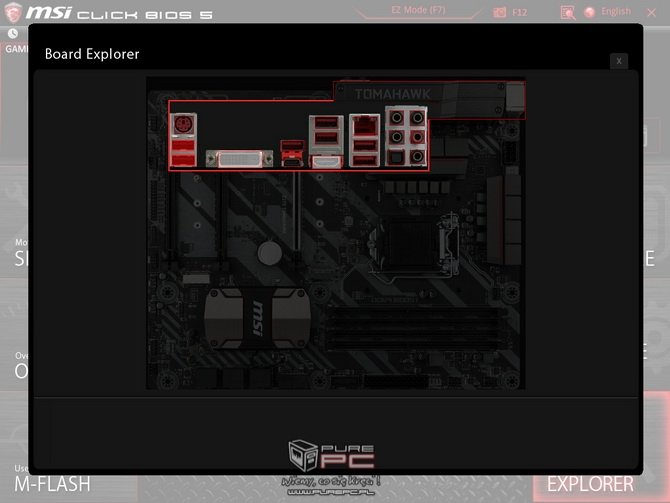This screenshot has width=670, height=503.
Task: Select the DVI-D video connector
Action: tap(239, 159)
